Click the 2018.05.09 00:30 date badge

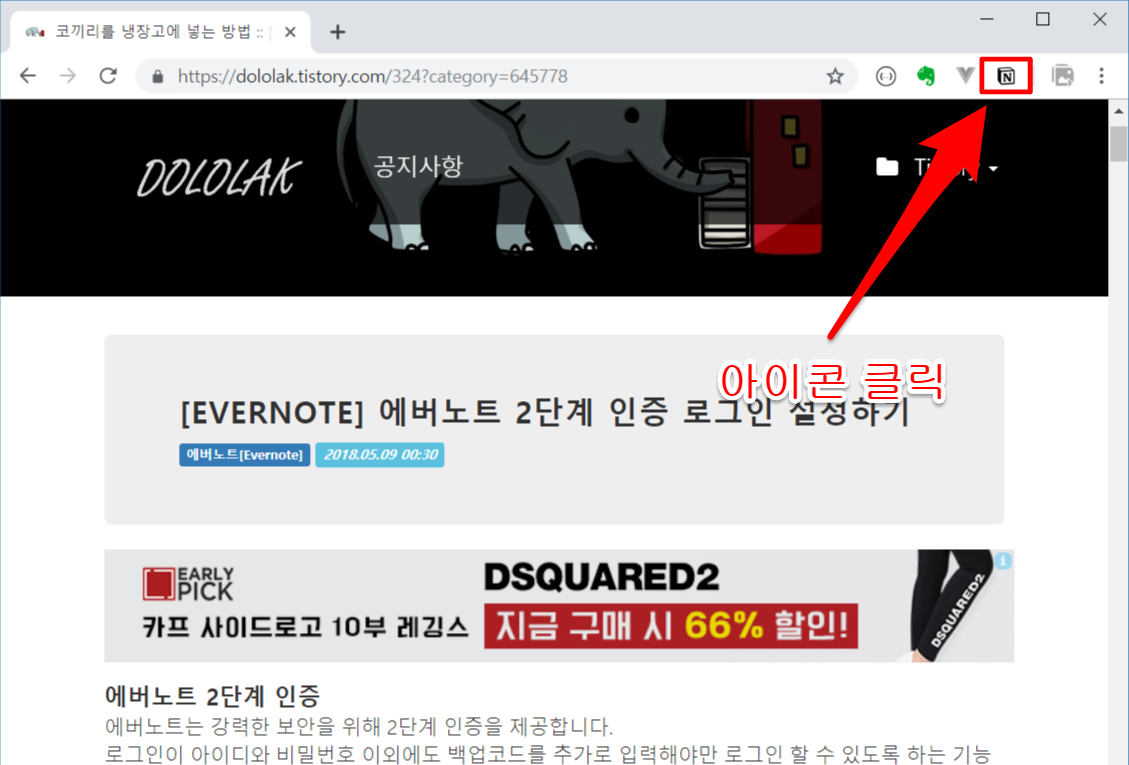click(x=380, y=455)
